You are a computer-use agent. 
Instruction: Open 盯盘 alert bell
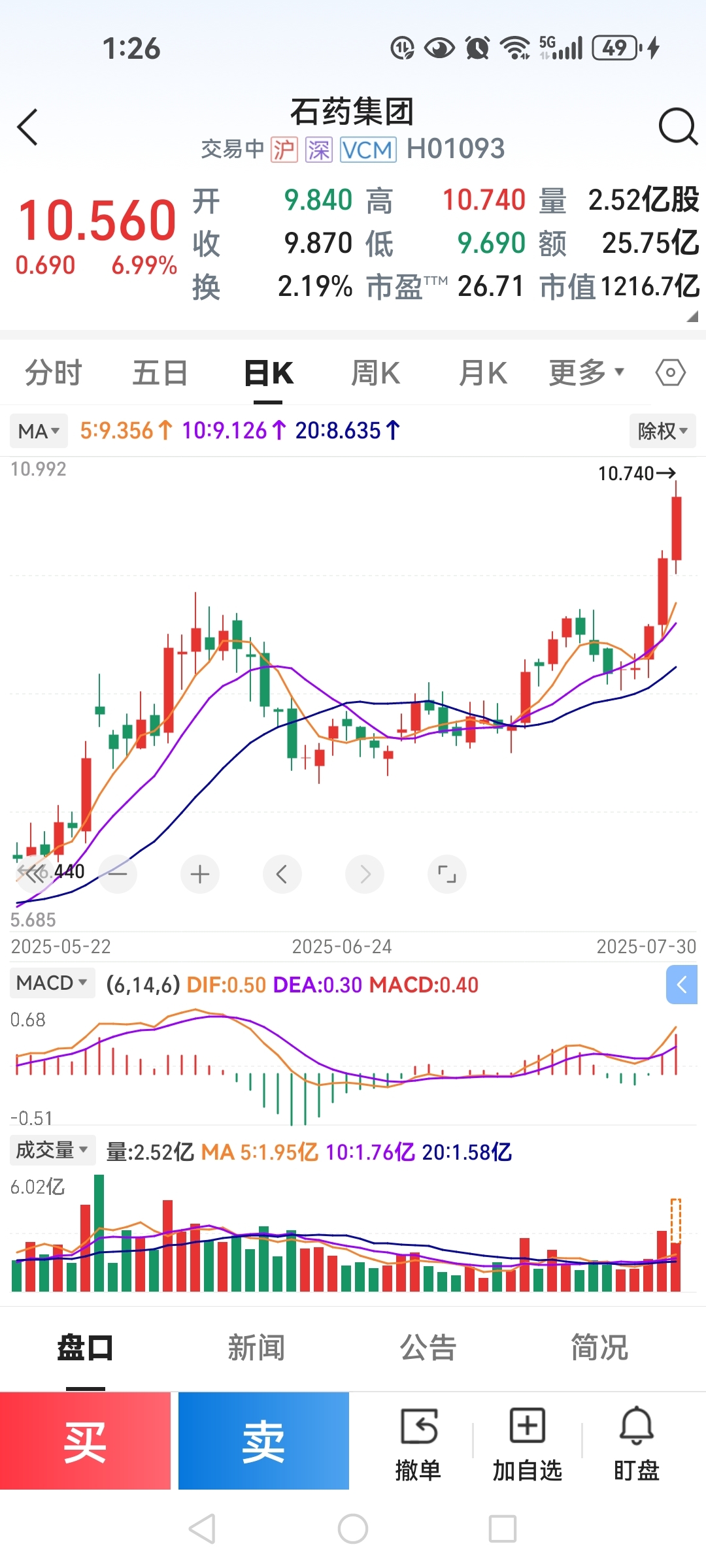tap(636, 1445)
